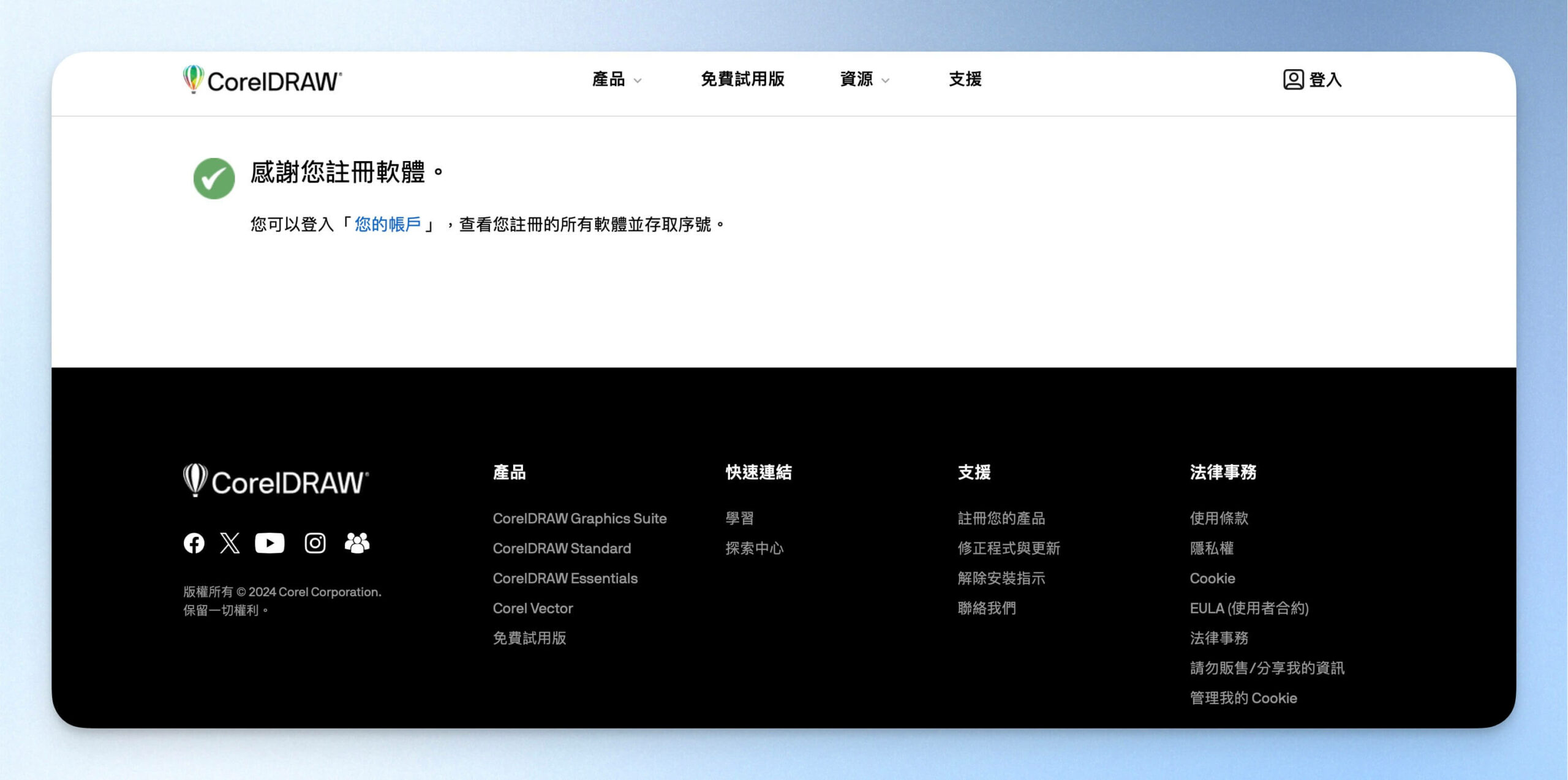Viewport: 1568px width, 780px height.
Task: Open the Instagram social icon
Action: coord(315,543)
